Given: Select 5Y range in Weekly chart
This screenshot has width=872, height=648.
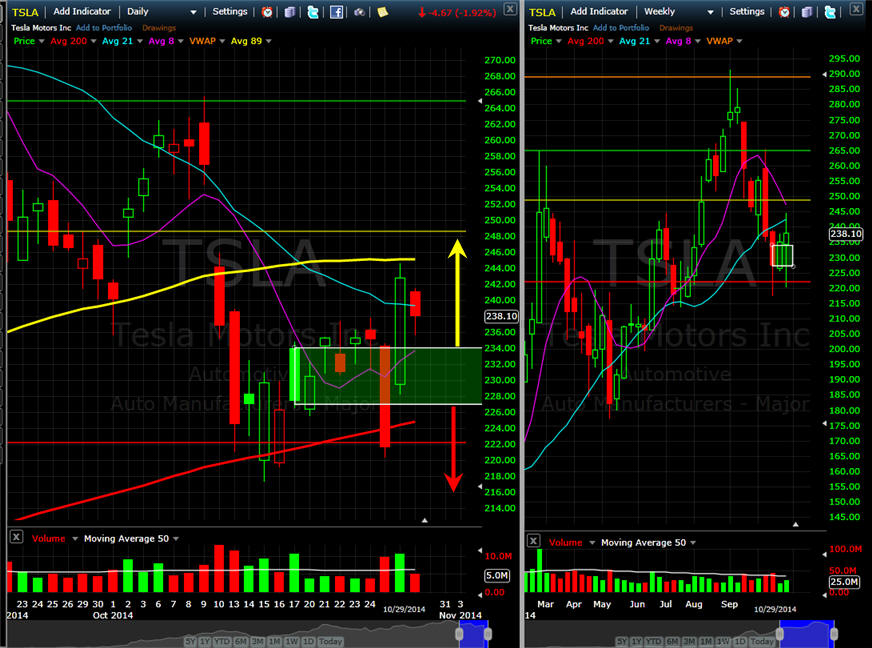Looking at the screenshot, I should click(622, 641).
